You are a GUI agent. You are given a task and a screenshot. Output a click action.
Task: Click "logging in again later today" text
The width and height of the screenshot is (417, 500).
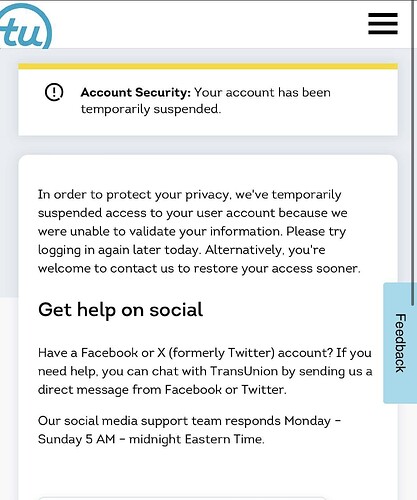click(119, 250)
